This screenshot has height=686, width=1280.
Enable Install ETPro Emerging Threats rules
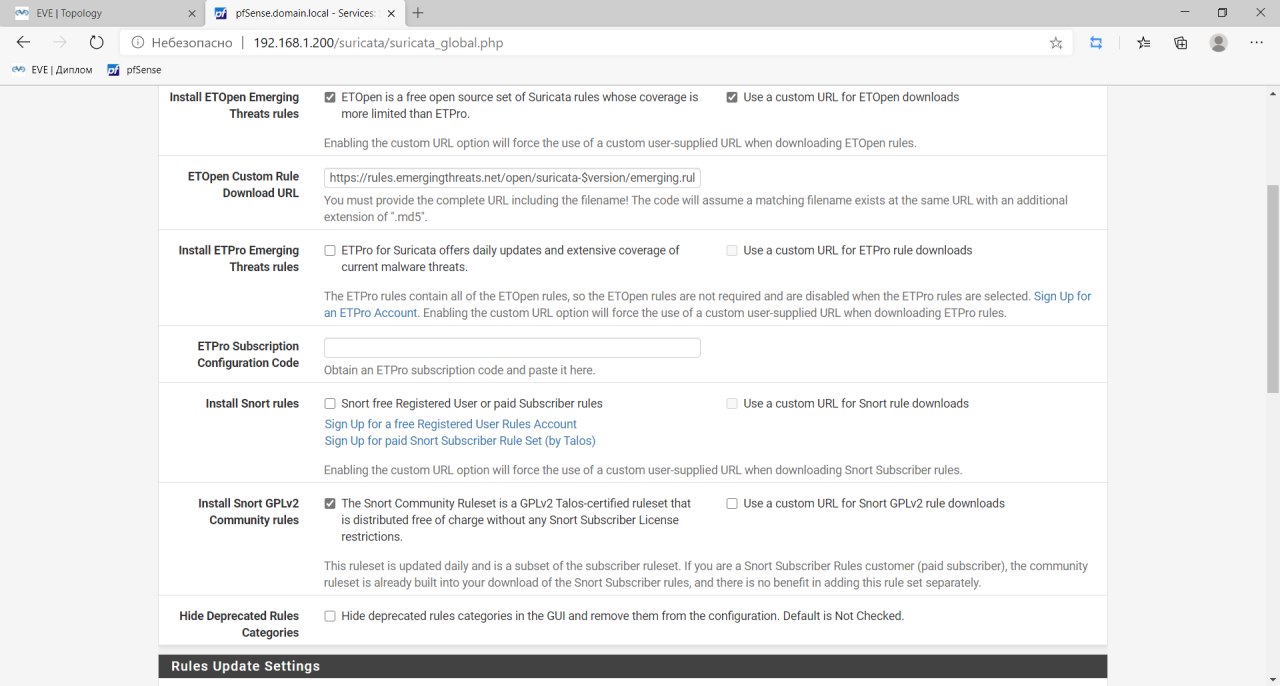pyautogui.click(x=330, y=251)
